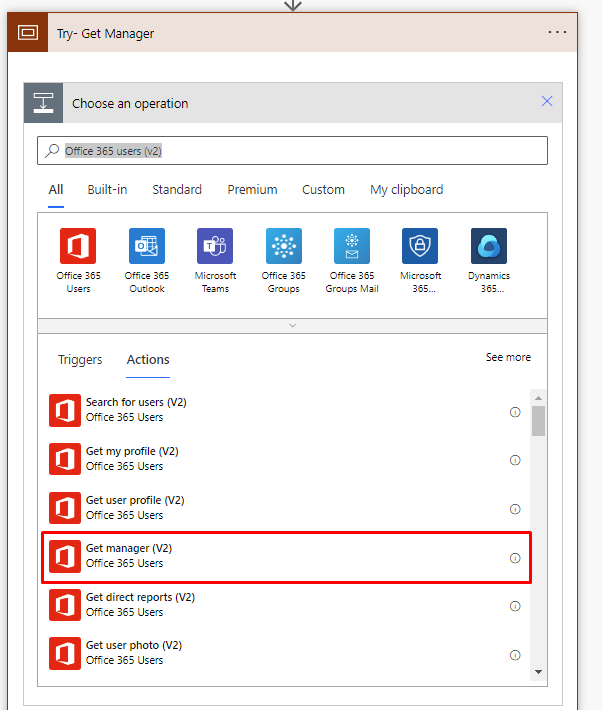Switch to the Built-in tab
Image resolution: width=602 pixels, height=710 pixels.
107,190
